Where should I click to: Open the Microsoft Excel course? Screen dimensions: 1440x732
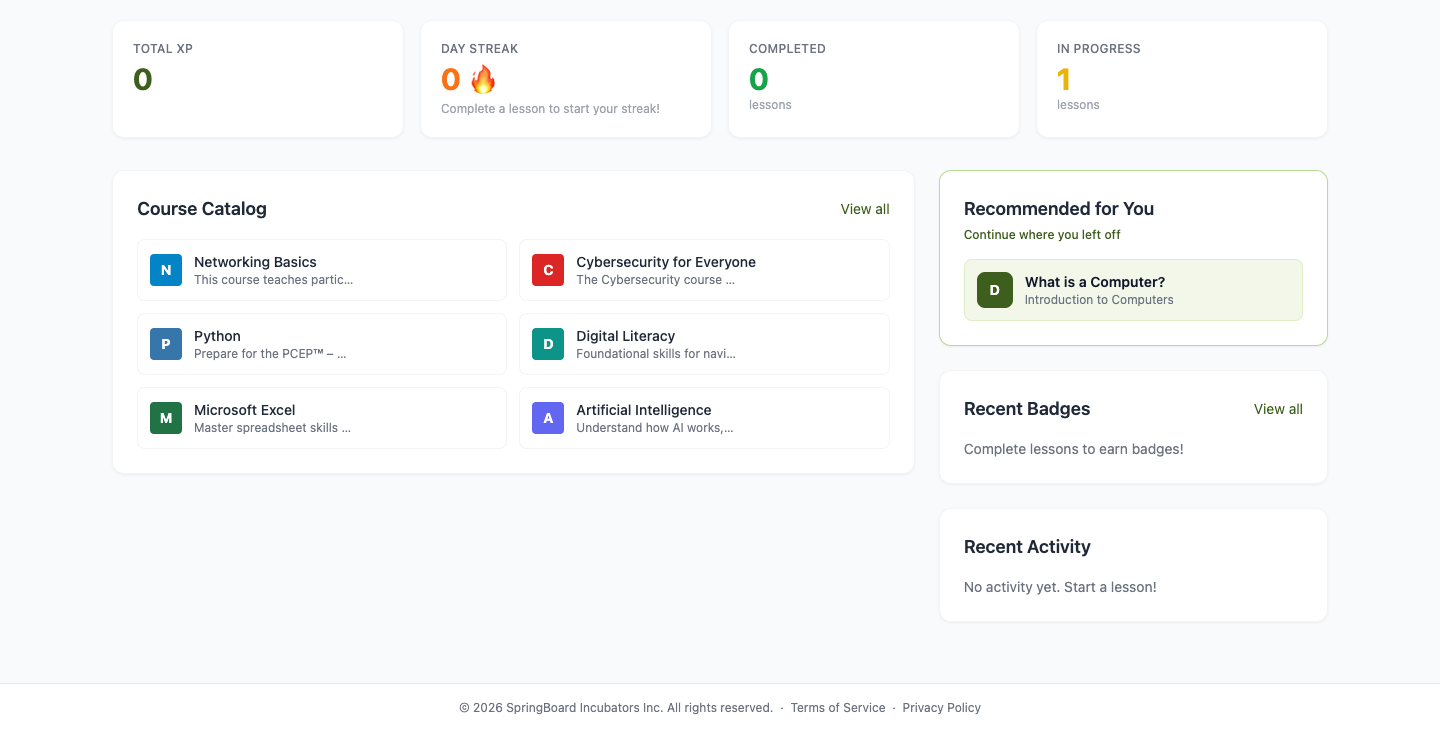click(322, 418)
